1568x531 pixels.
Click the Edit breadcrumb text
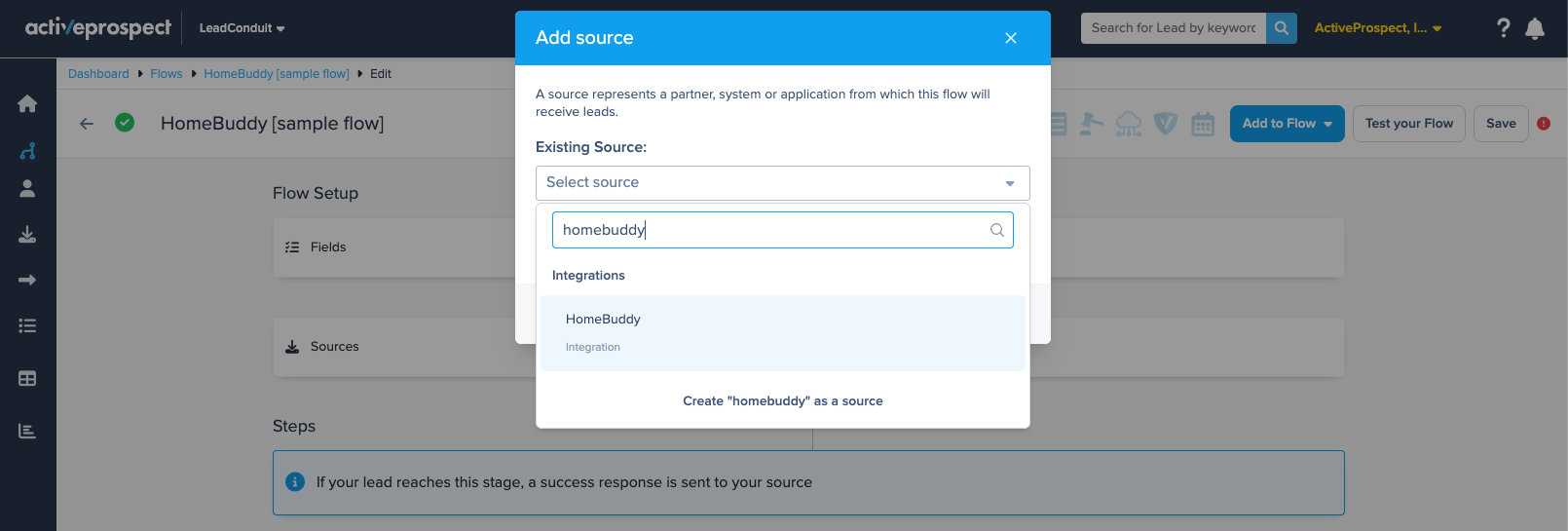pos(381,74)
